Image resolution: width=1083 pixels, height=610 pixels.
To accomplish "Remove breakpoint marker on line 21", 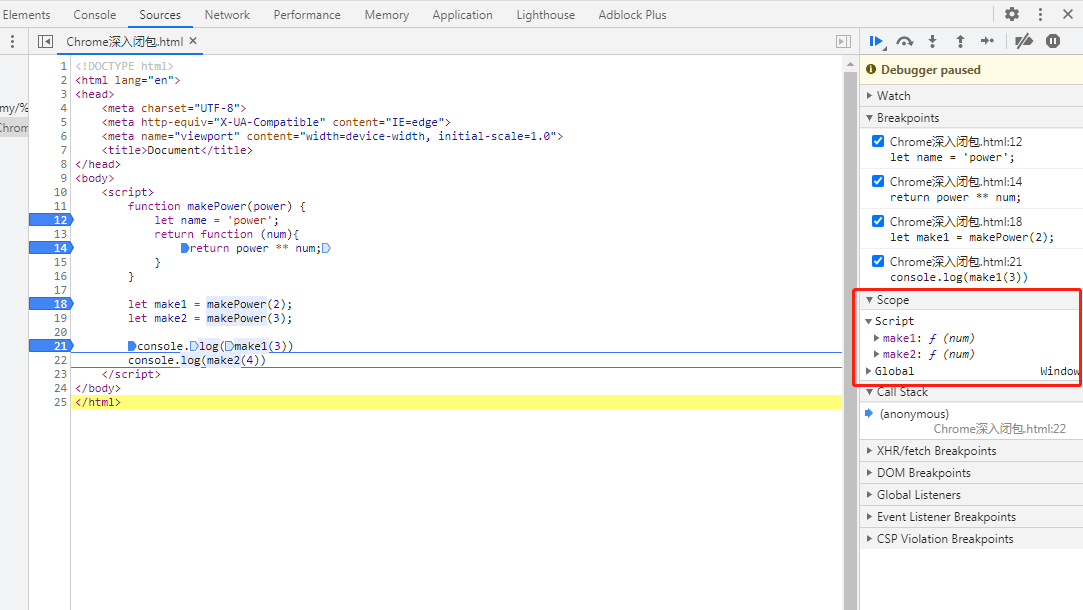I will tap(51, 346).
